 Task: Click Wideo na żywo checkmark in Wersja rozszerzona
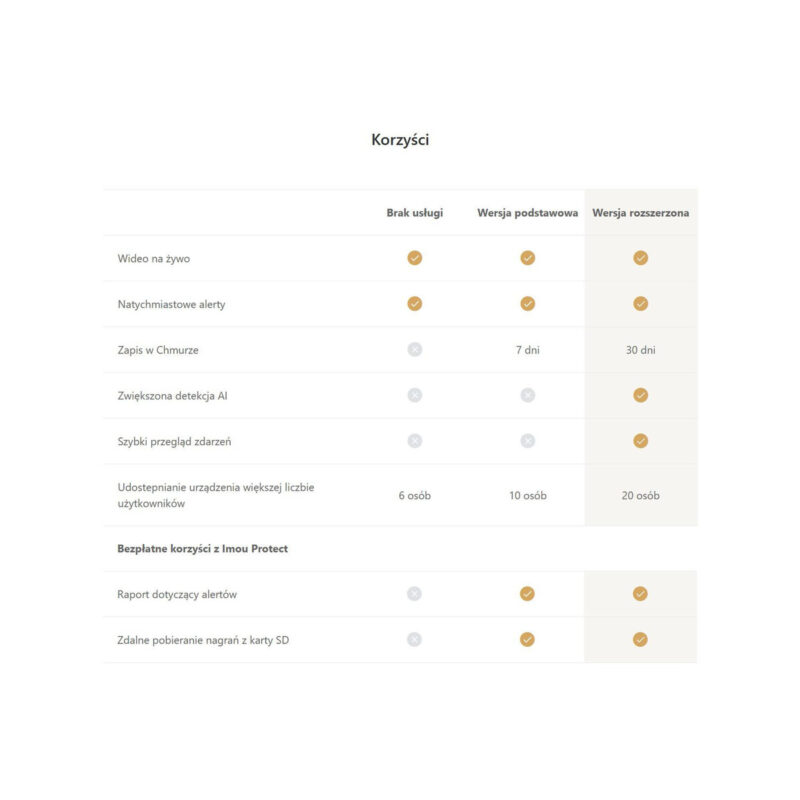(640, 258)
